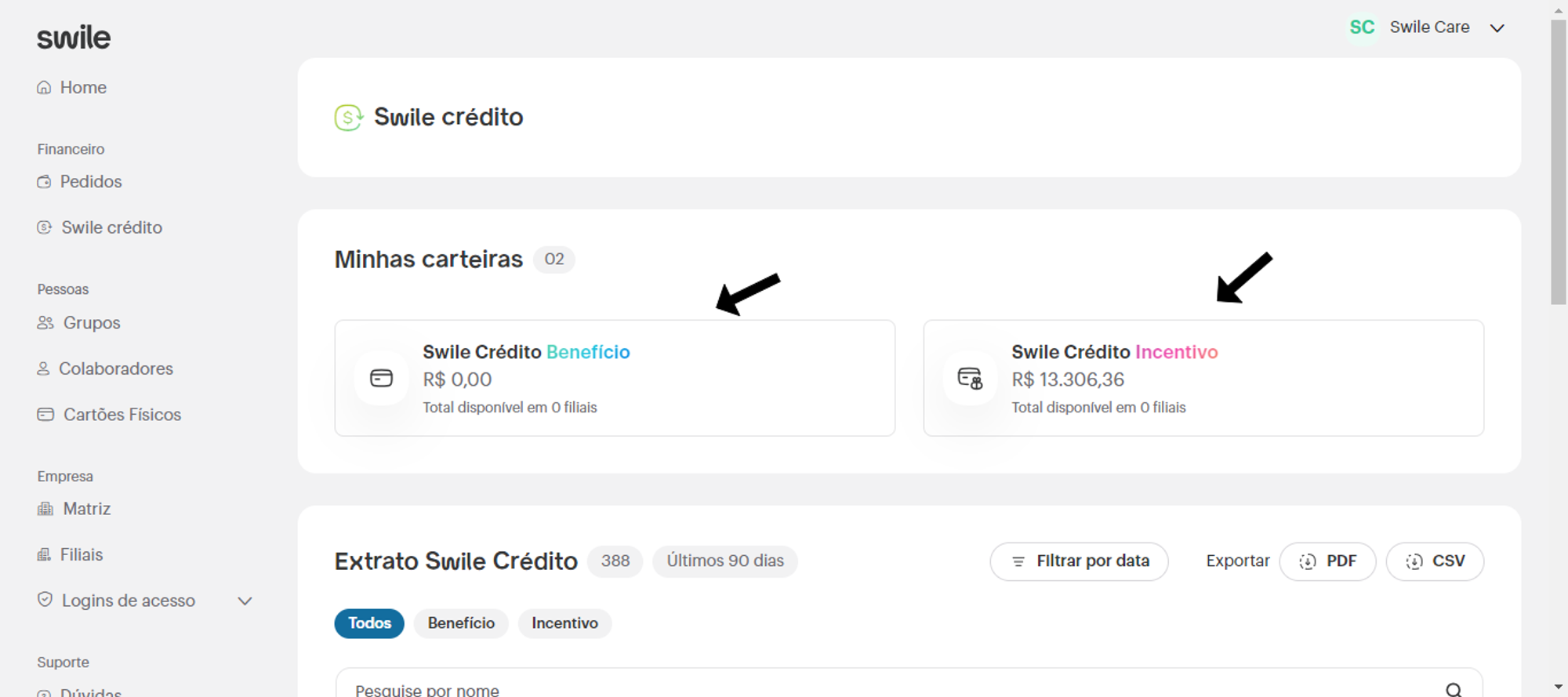Click the search magnifier icon
The height and width of the screenshot is (697, 1568).
[1454, 689]
